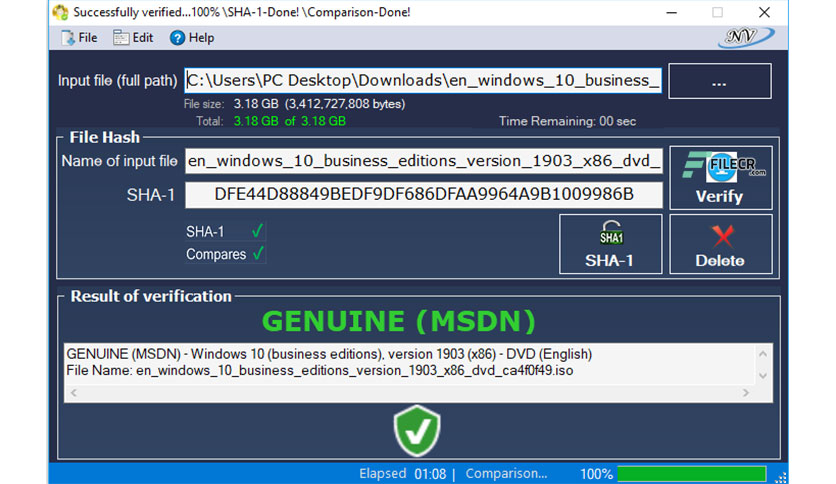
Task: Minimize the verification window
Action: pos(672,12)
